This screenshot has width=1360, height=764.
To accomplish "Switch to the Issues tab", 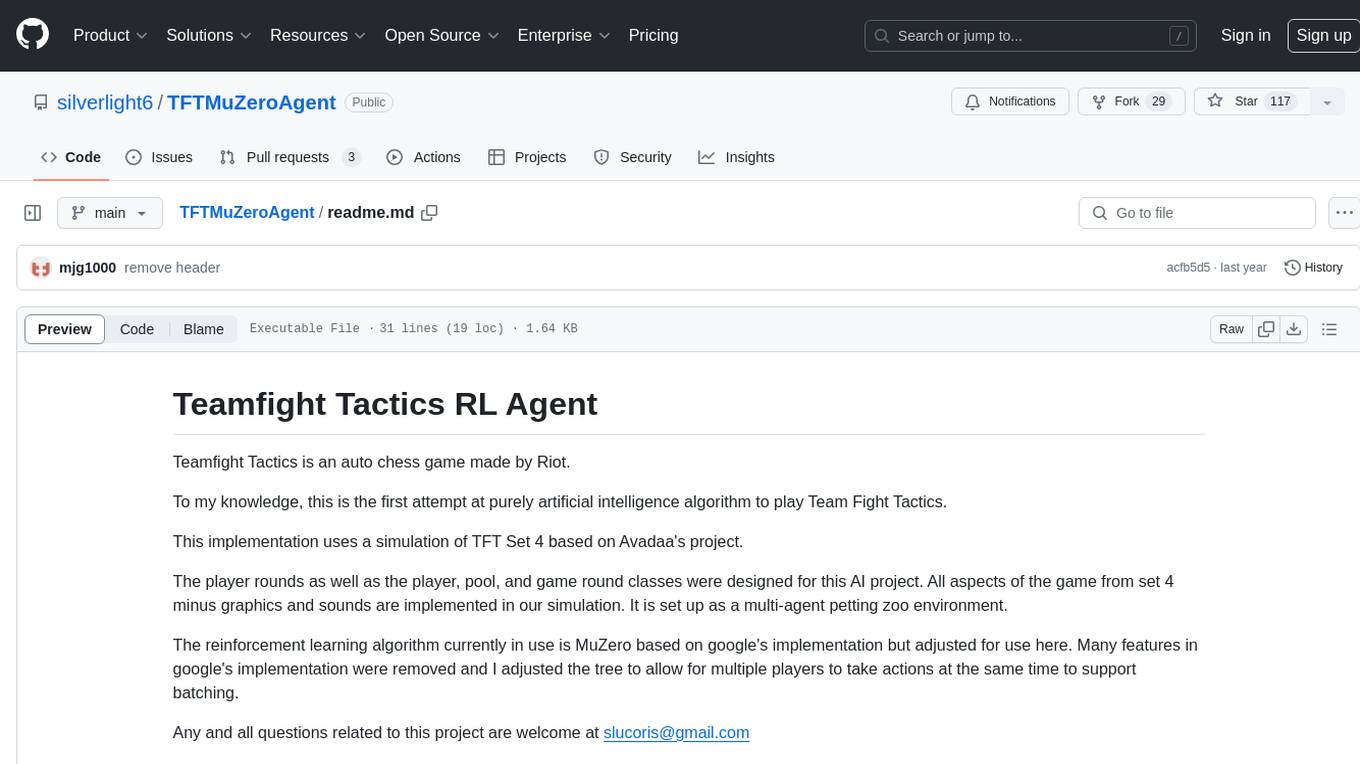I will pyautogui.click(x=159, y=157).
